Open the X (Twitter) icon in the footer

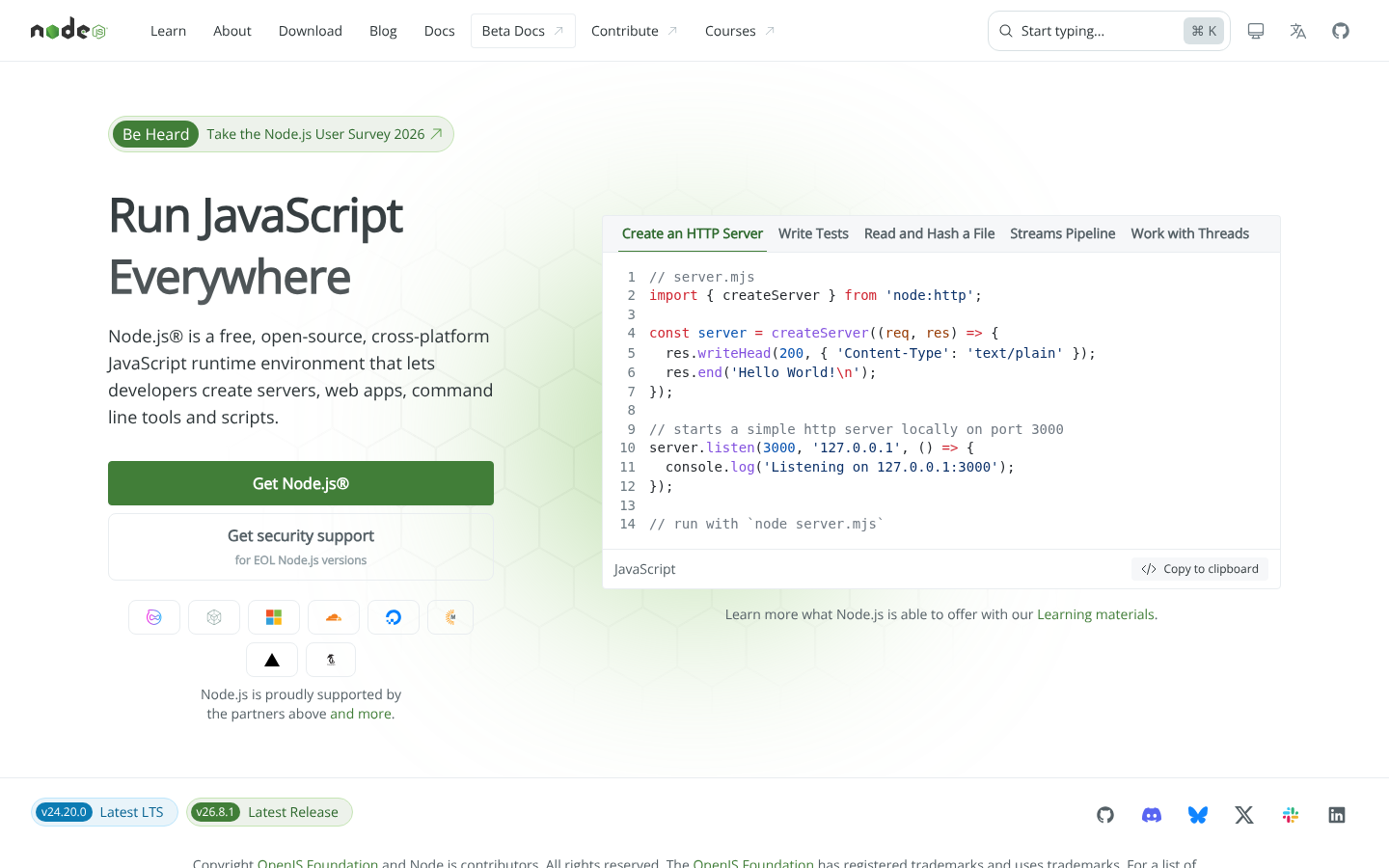tap(1244, 815)
